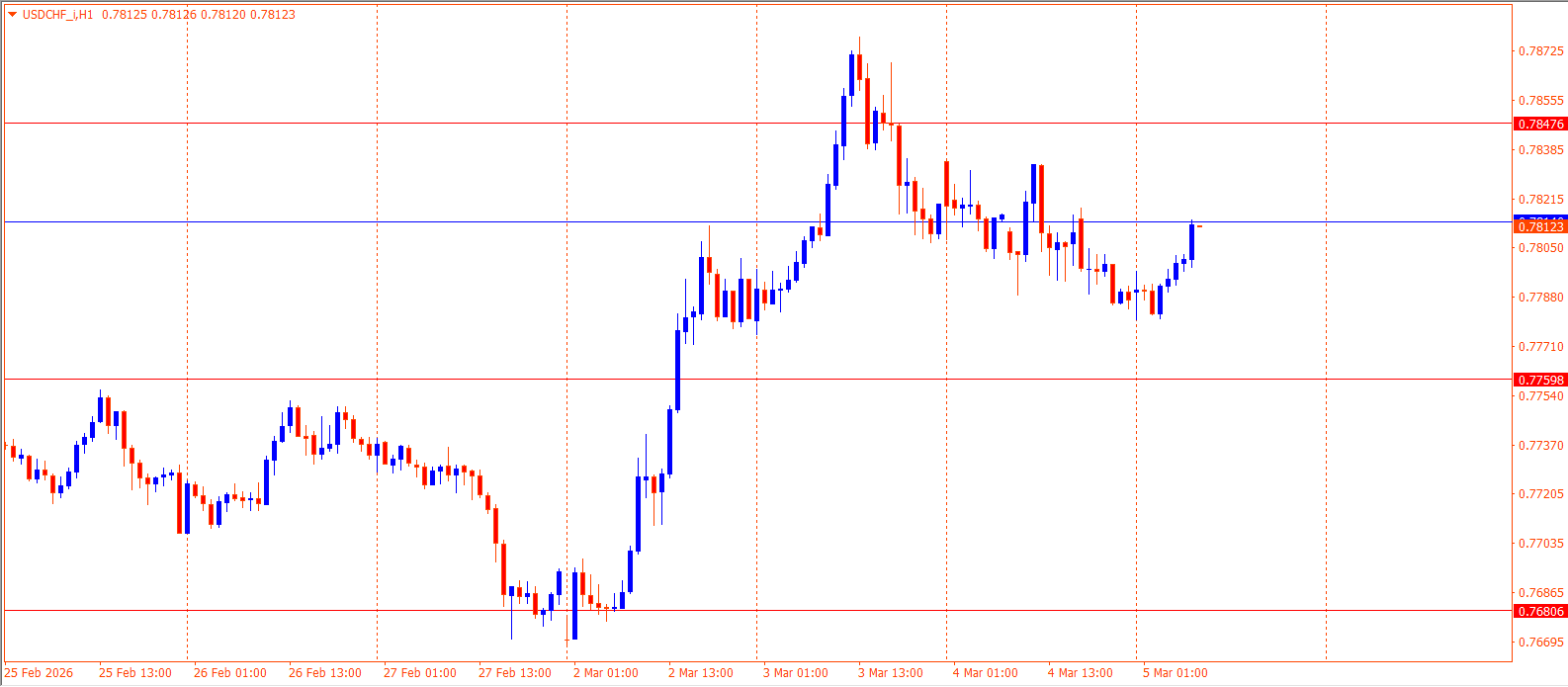Click the 26 Feb 01:00 time label
This screenshot has height=687, width=1568.
tap(230, 673)
